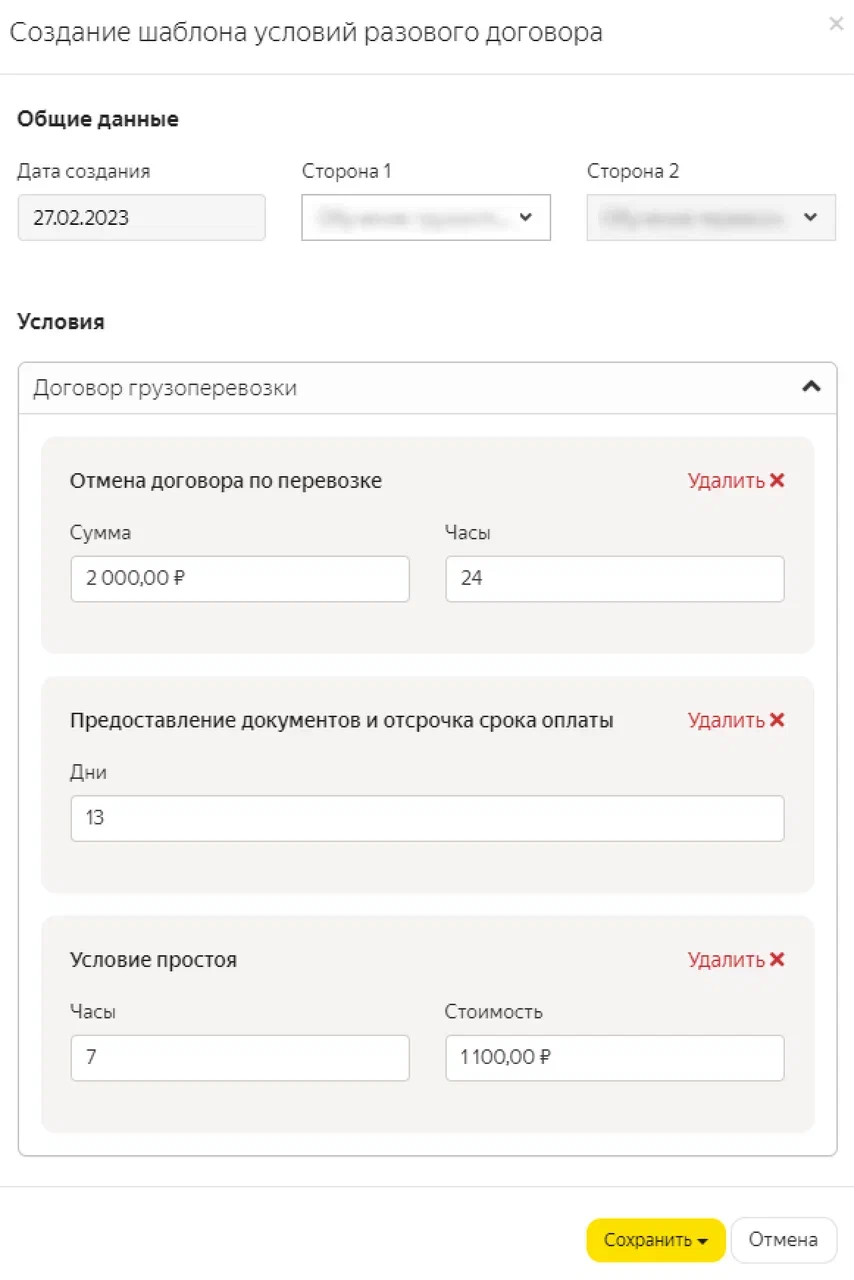Collapse the Договор грузоперевозки section
Image resolution: width=854 pixels, height=1280 pixels.
pos(812,388)
